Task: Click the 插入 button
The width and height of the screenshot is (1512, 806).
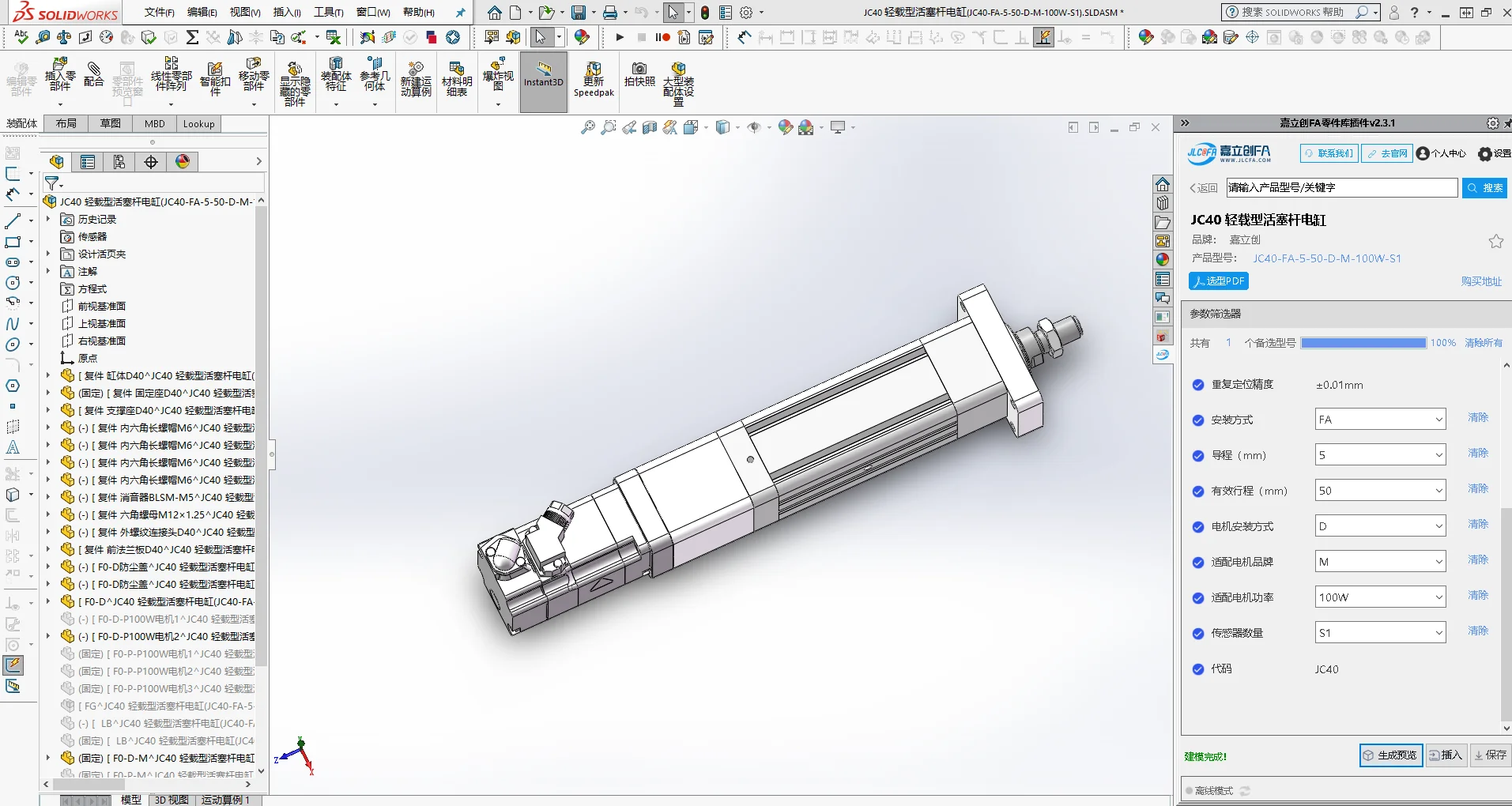Action: 1446,755
